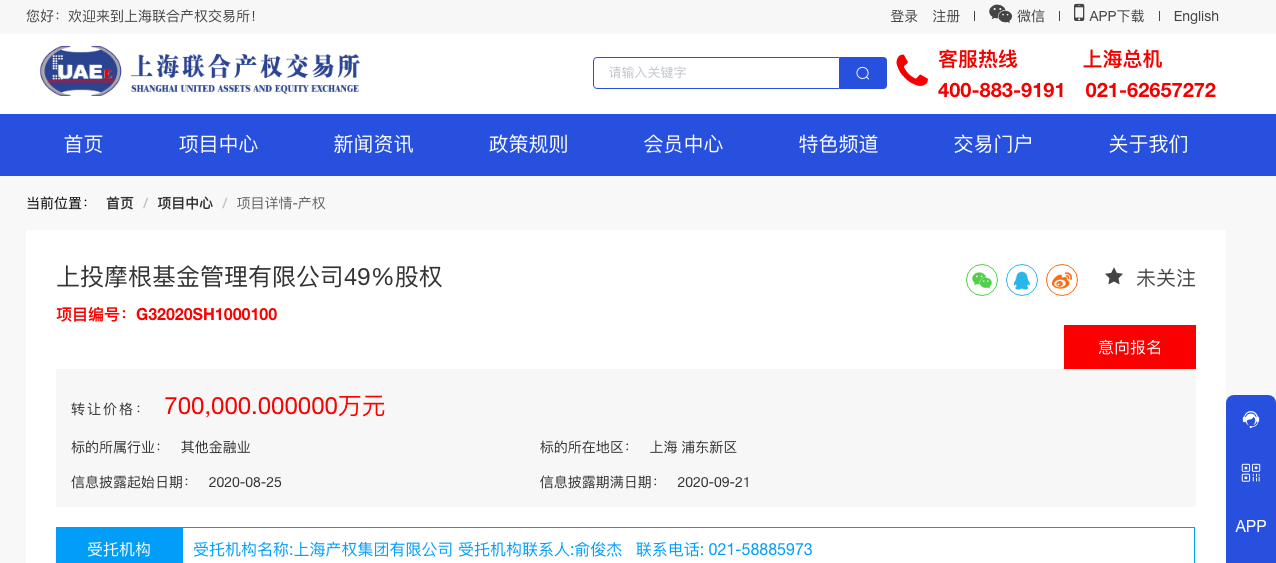Screen dimensions: 1276x563
Task: Click contact phone 021-58885973
Action: tap(760, 550)
